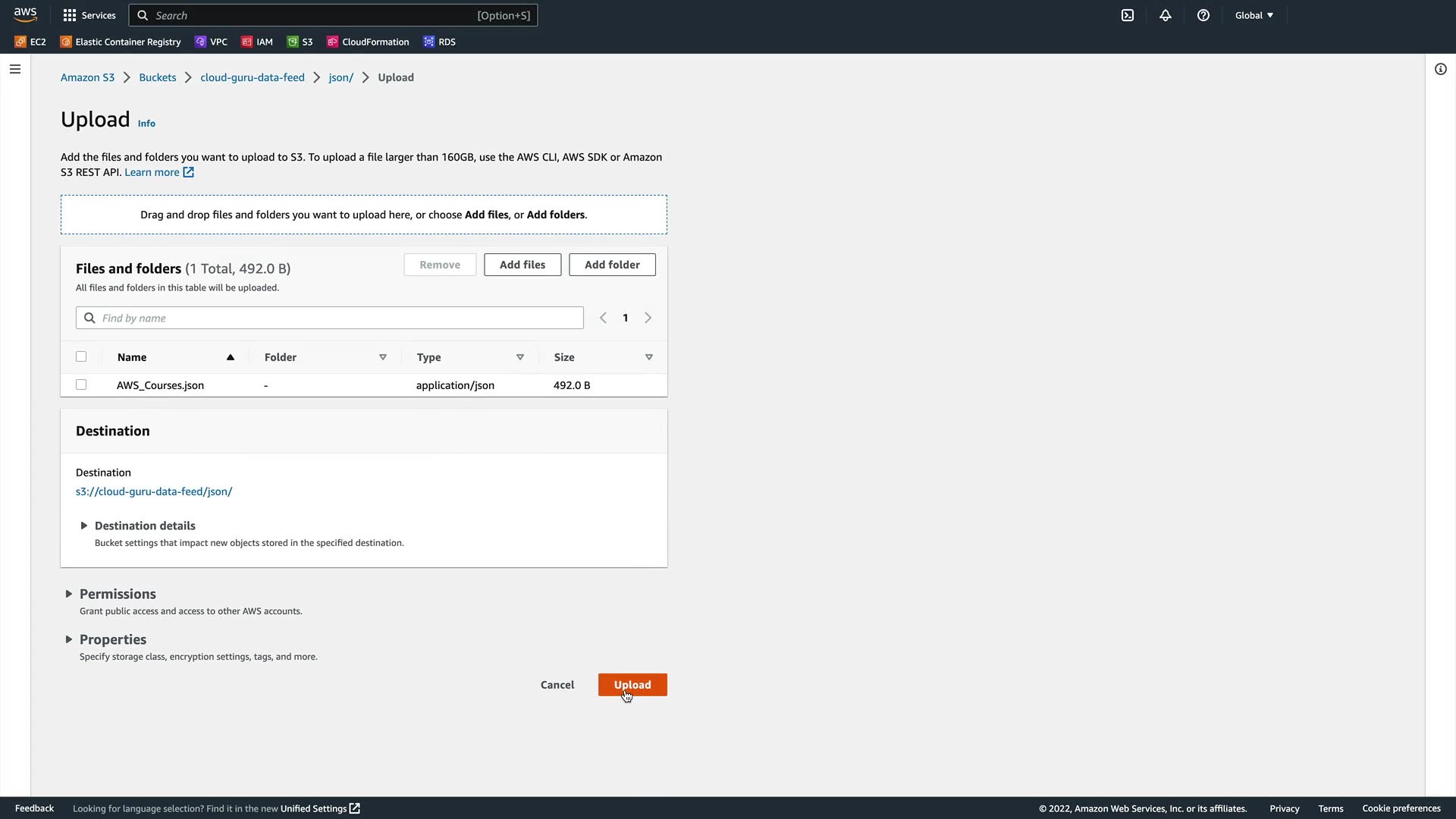
Task: Click the orange Upload button
Action: click(x=632, y=685)
